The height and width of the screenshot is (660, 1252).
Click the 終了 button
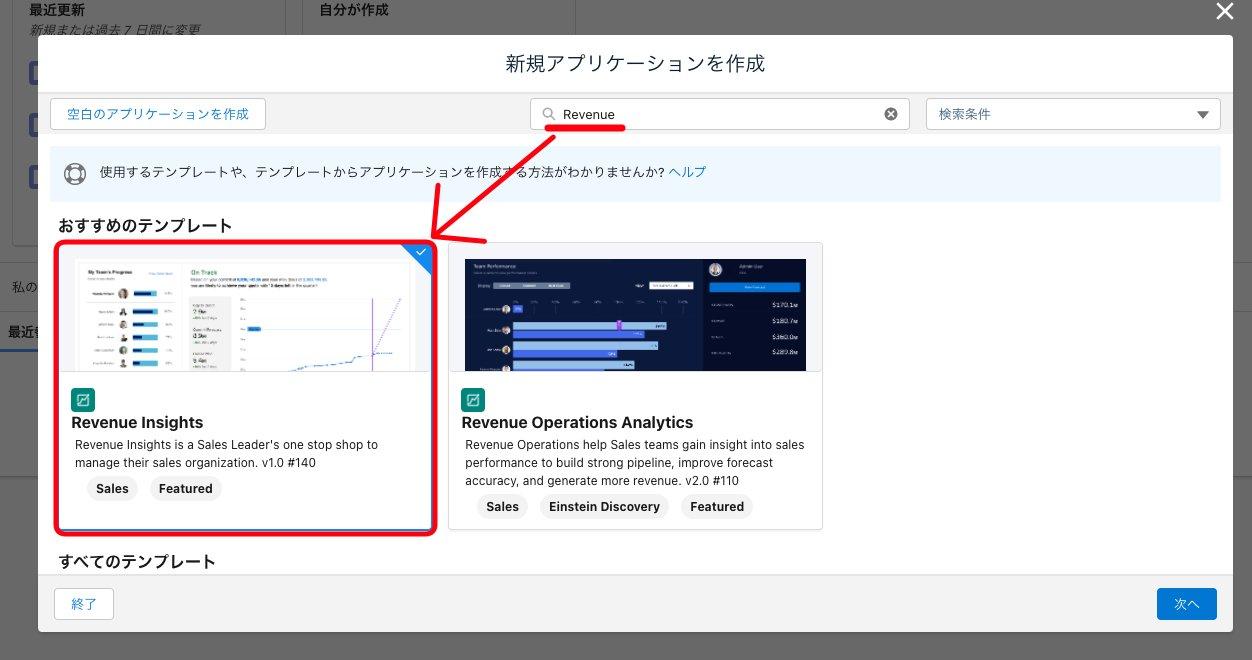[84, 604]
